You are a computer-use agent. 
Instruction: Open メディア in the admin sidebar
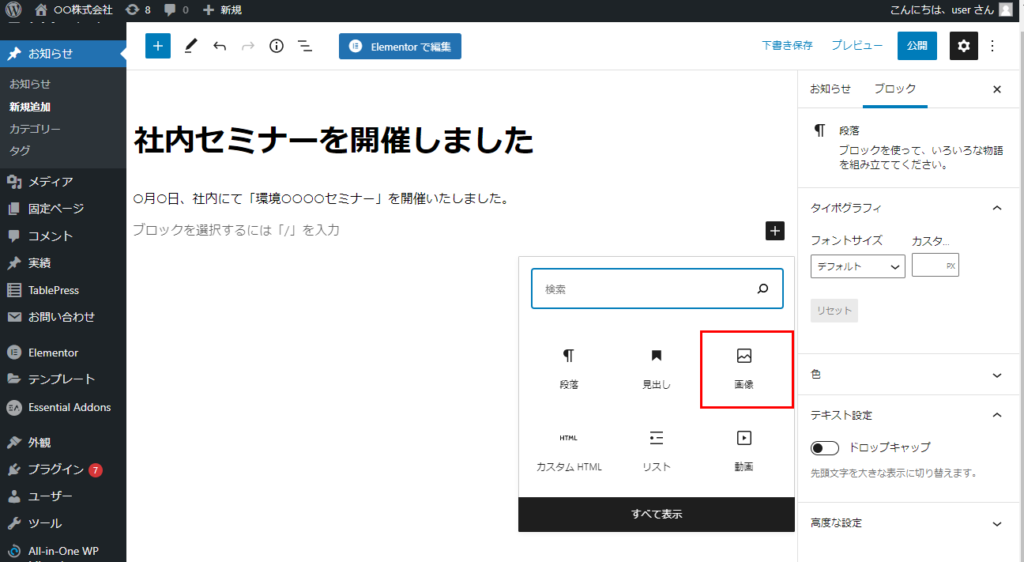click(50, 182)
